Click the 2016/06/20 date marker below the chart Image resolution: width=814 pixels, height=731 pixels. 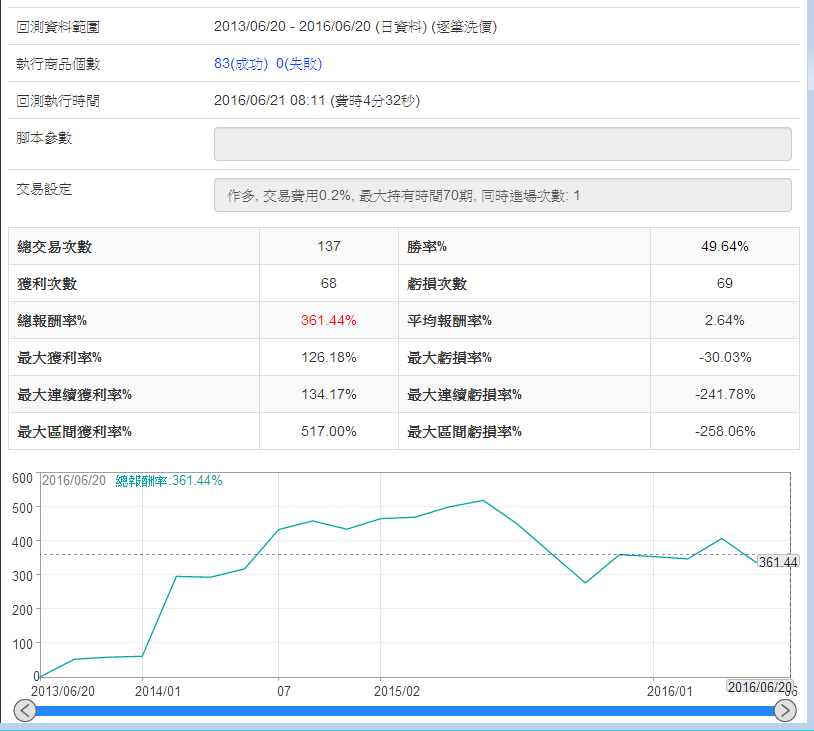point(759,687)
